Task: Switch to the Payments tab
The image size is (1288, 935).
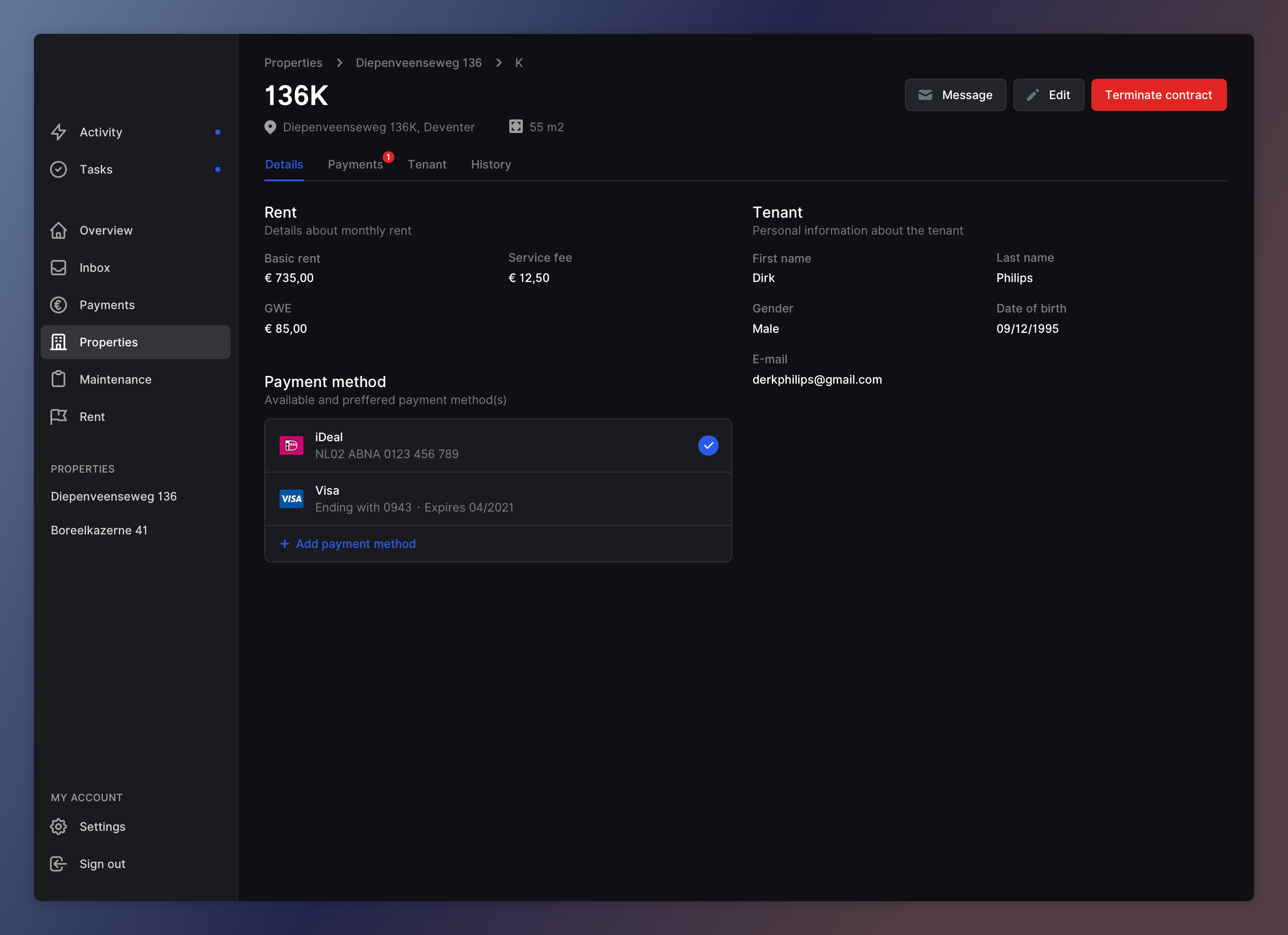Action: 355,165
